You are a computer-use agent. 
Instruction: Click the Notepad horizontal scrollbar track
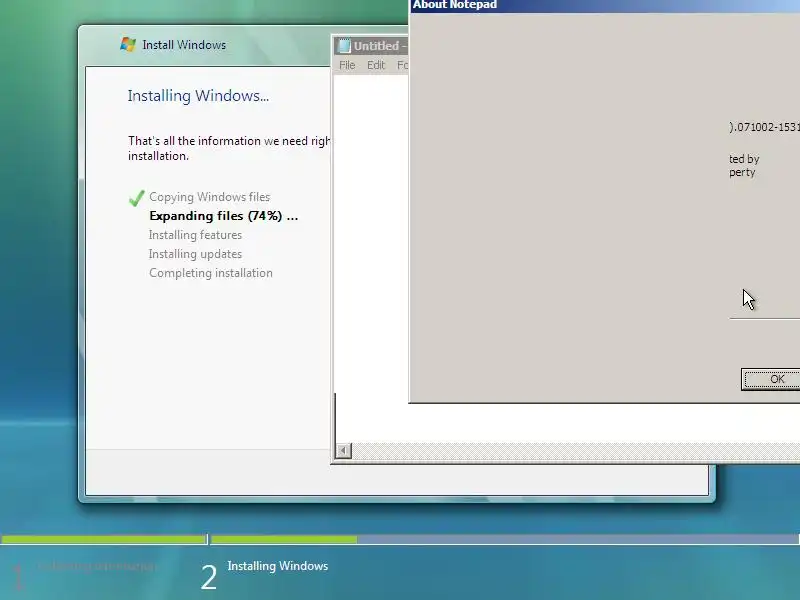[x=576, y=451]
